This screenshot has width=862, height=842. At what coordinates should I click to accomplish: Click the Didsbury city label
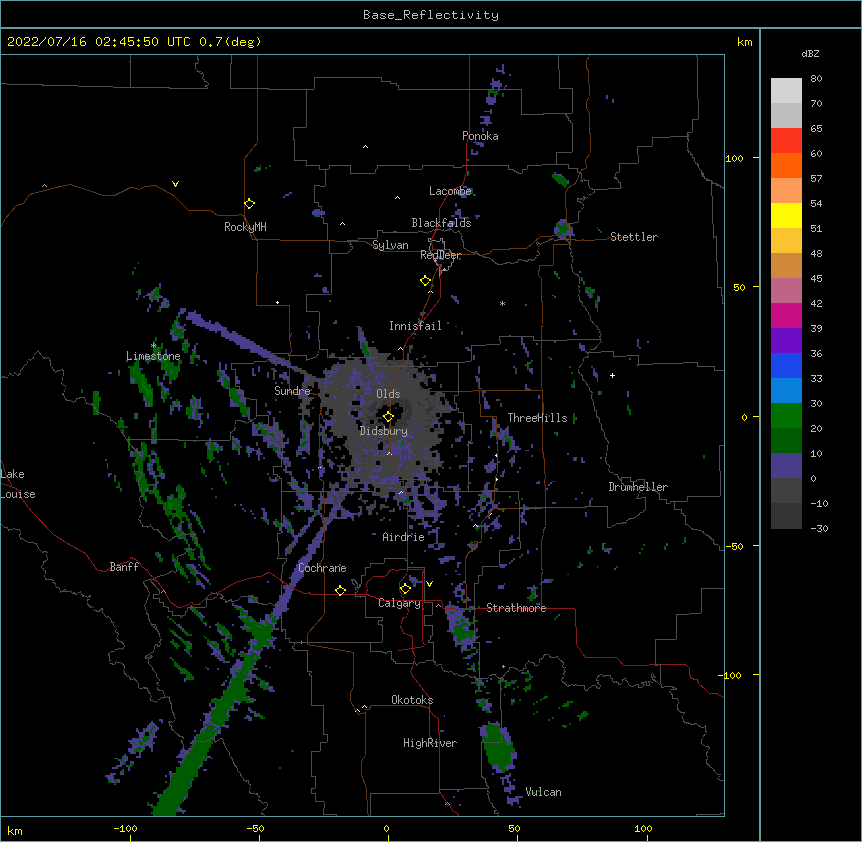click(384, 431)
